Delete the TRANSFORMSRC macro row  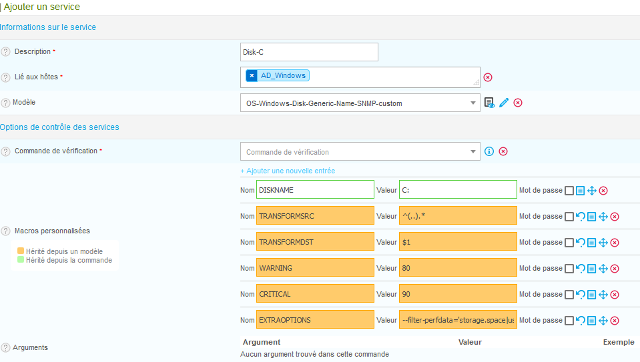point(615,217)
